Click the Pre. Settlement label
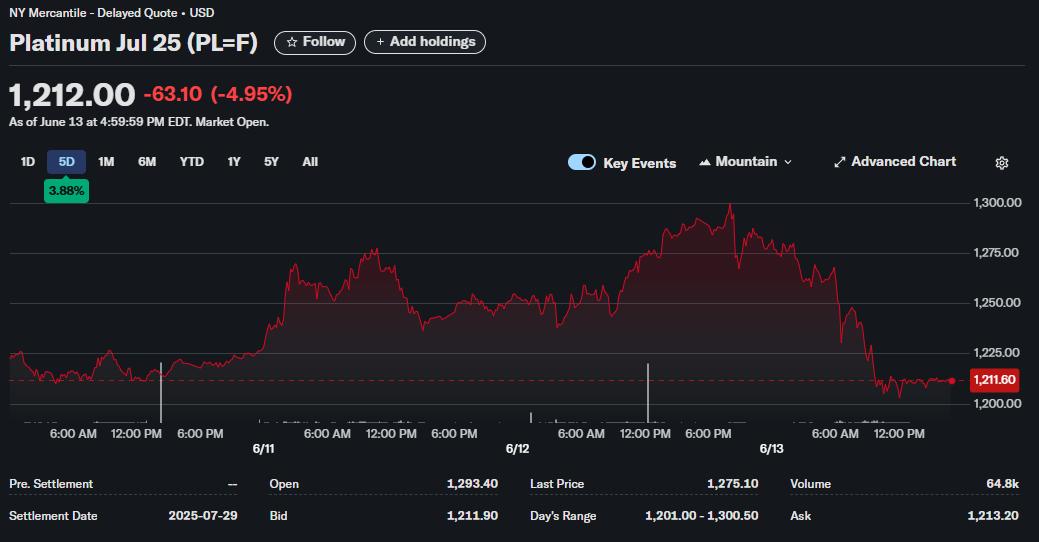 pyautogui.click(x=51, y=484)
